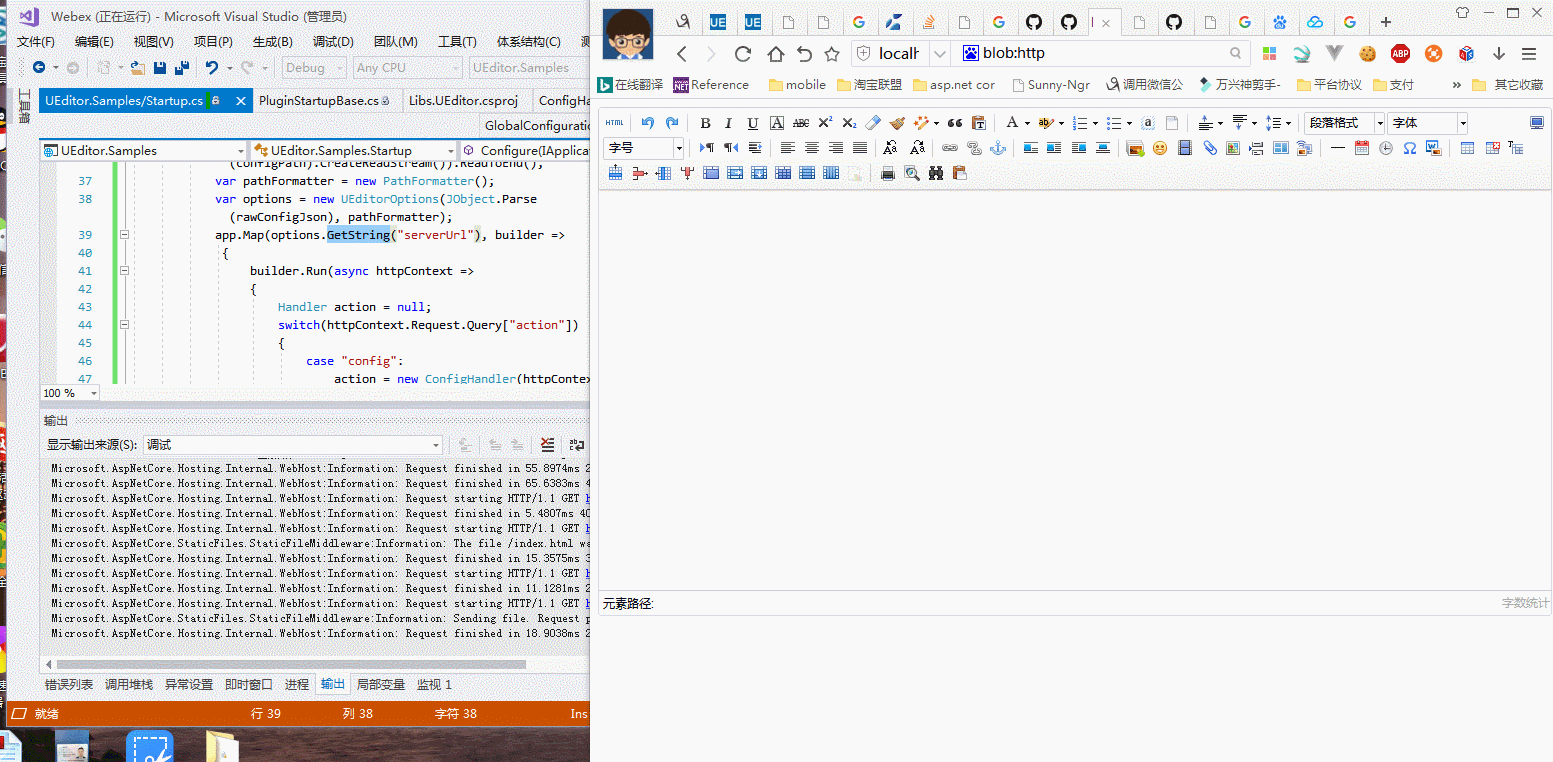Click the font color A icon
Screen dimensions: 1553x762
click(1011, 123)
